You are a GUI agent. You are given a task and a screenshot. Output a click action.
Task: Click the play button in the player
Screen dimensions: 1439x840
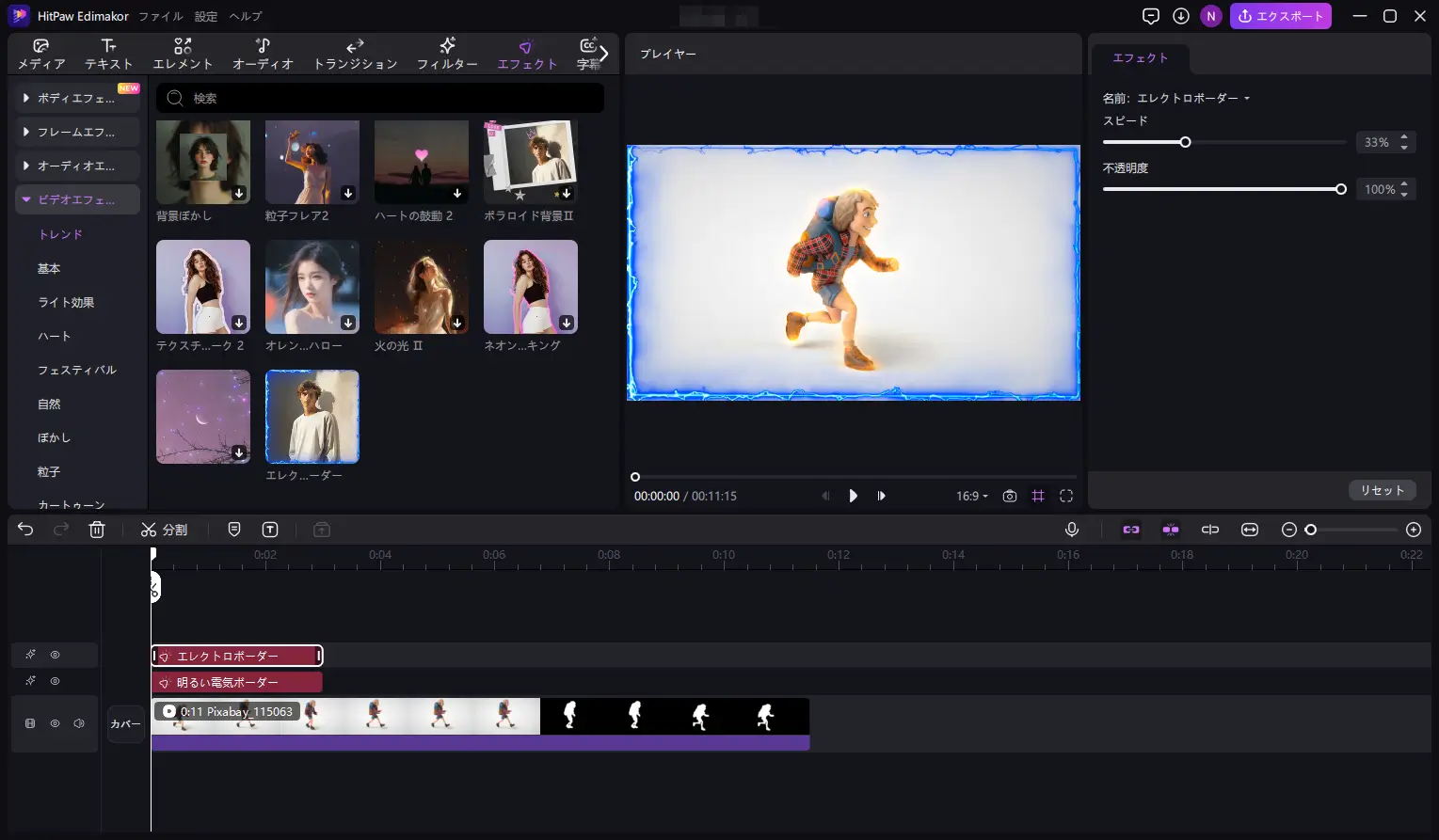click(853, 496)
